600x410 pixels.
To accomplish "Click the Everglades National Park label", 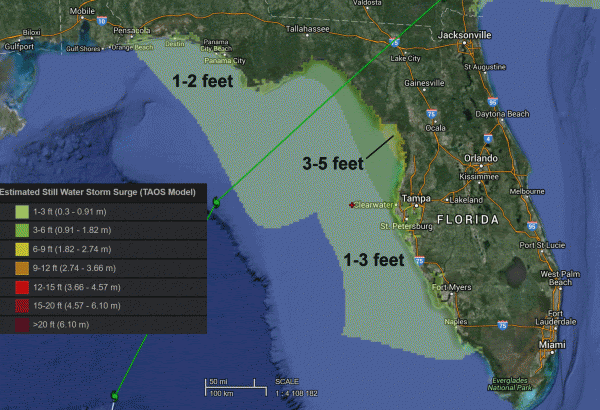I will (510, 384).
